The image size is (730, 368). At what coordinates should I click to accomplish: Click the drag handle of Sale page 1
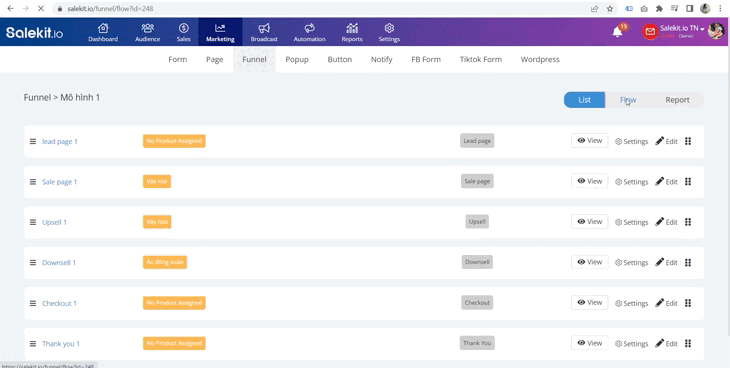[x=33, y=182]
